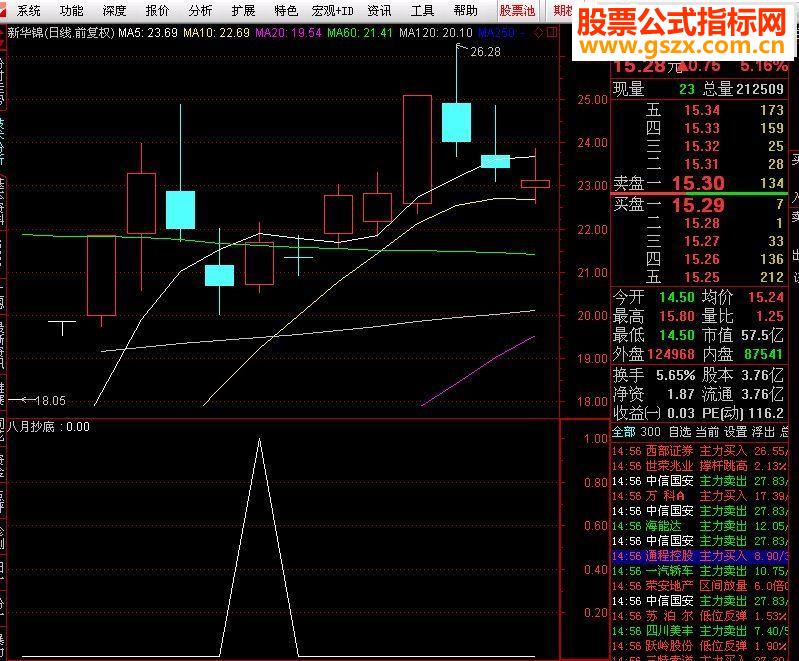The height and width of the screenshot is (661, 799).
Task: Click the MA20: 19.54 label
Action: pos(288,33)
